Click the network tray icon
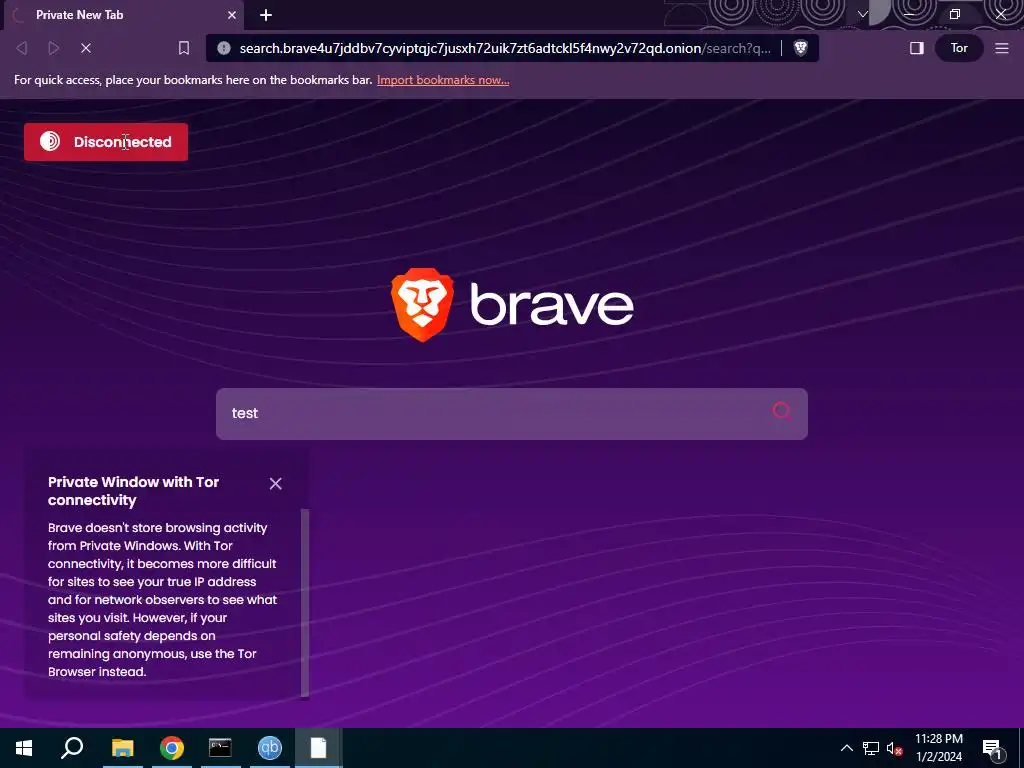 (x=871, y=748)
